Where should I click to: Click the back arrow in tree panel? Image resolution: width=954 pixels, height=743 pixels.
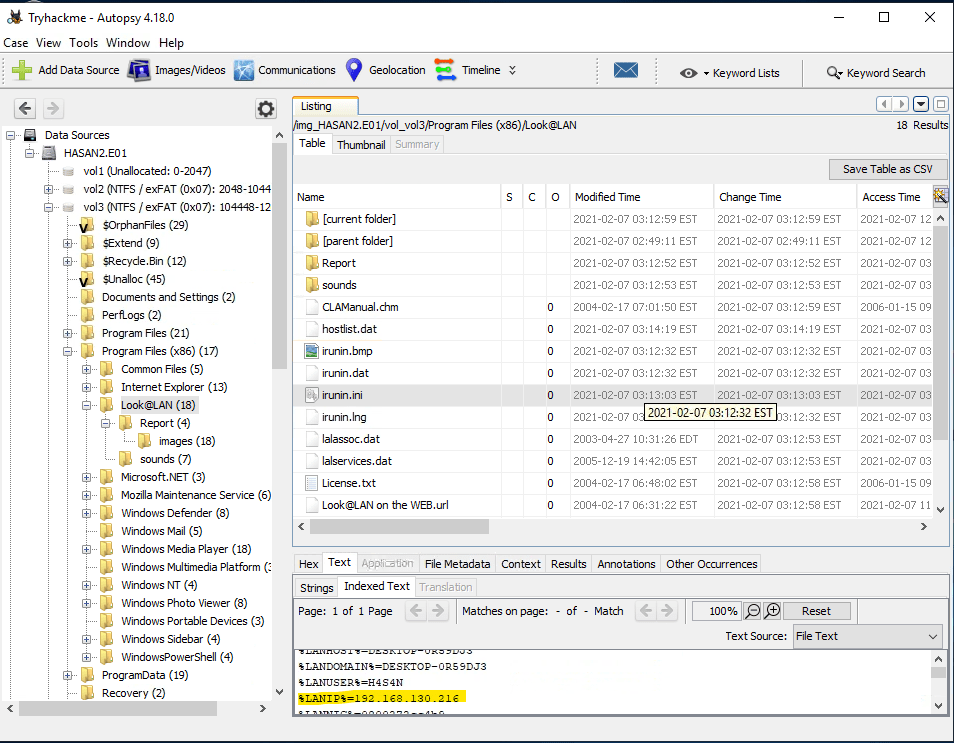[x=25, y=109]
